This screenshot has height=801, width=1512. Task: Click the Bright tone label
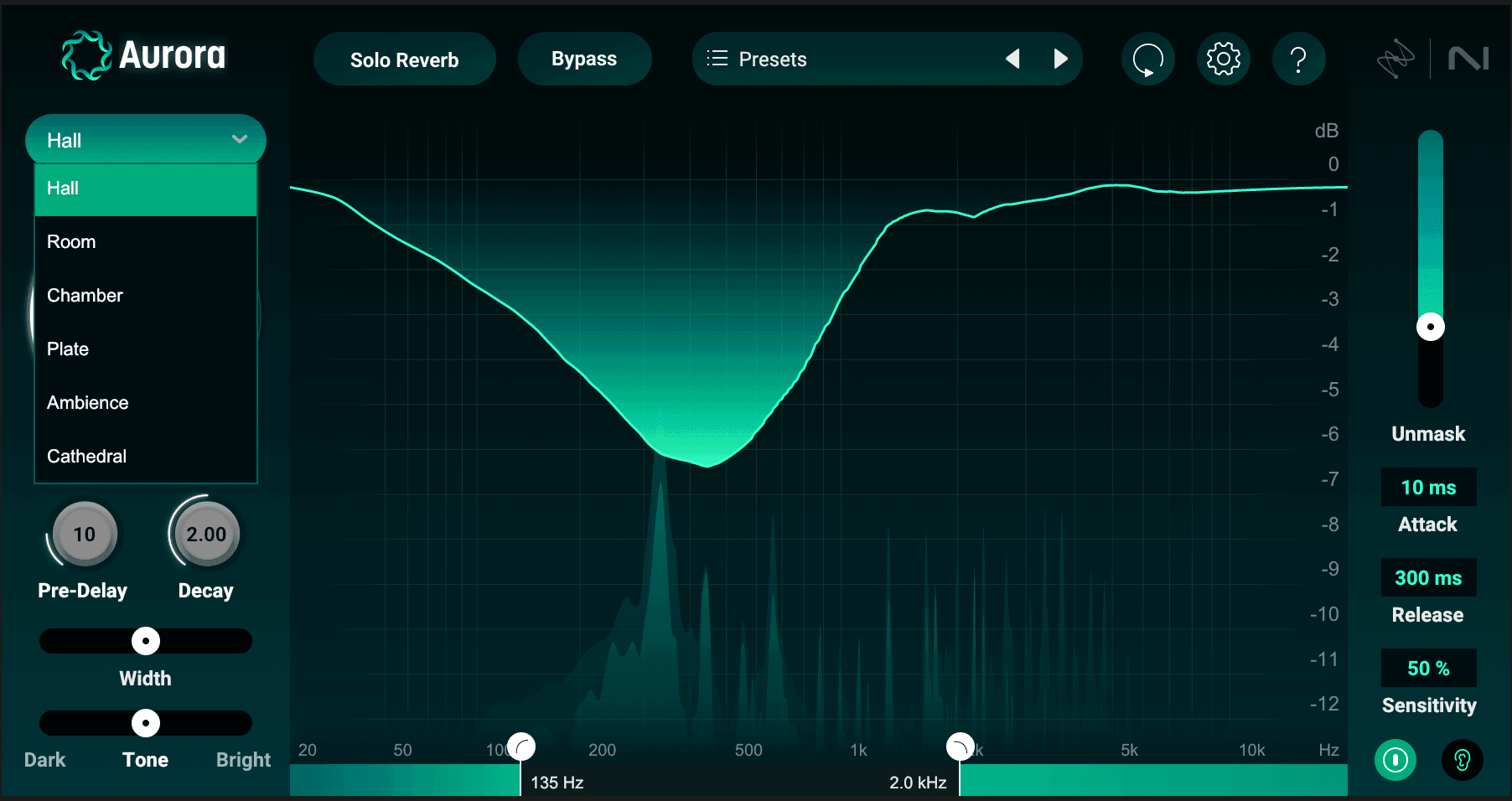[243, 760]
